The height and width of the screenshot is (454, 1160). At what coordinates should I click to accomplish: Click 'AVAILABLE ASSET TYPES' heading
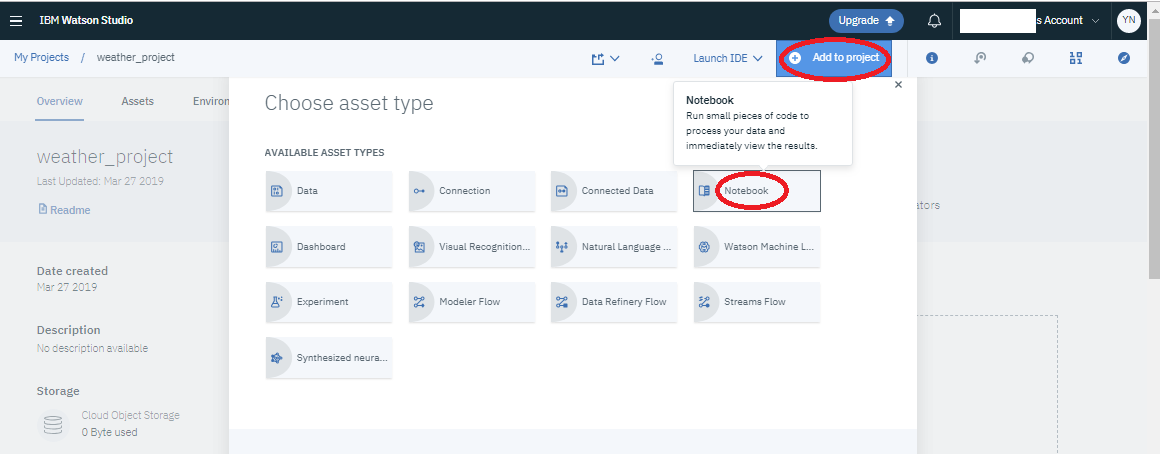(x=324, y=153)
